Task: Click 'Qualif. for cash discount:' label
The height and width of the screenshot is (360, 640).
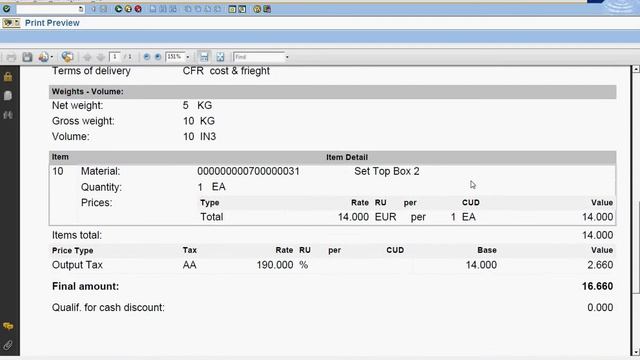Action: (x=108, y=307)
